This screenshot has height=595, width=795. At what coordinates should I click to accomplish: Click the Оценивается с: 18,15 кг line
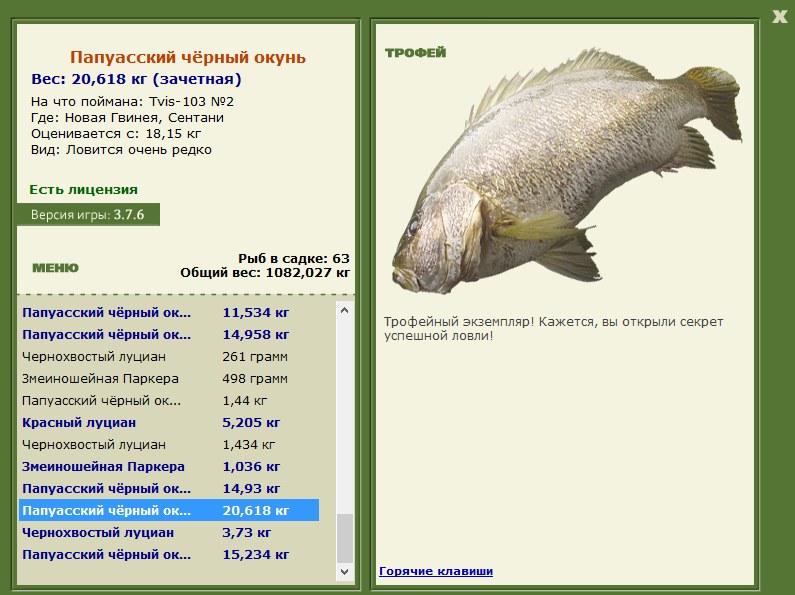(116, 134)
